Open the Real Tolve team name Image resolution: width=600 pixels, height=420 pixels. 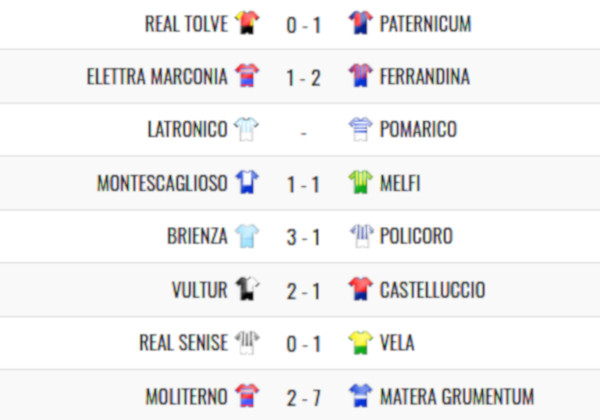click(x=186, y=24)
